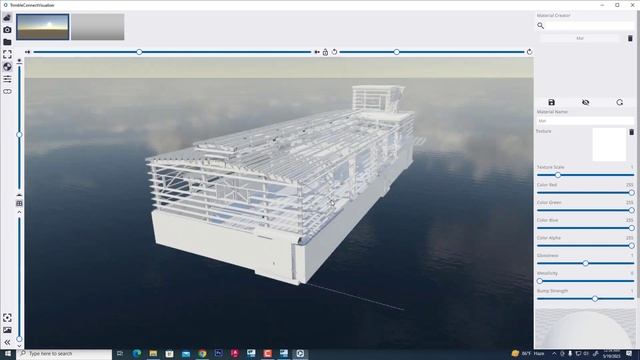Open the settings sliders icon in sidebar
Screen dimensions: 640x360
tap(7, 79)
